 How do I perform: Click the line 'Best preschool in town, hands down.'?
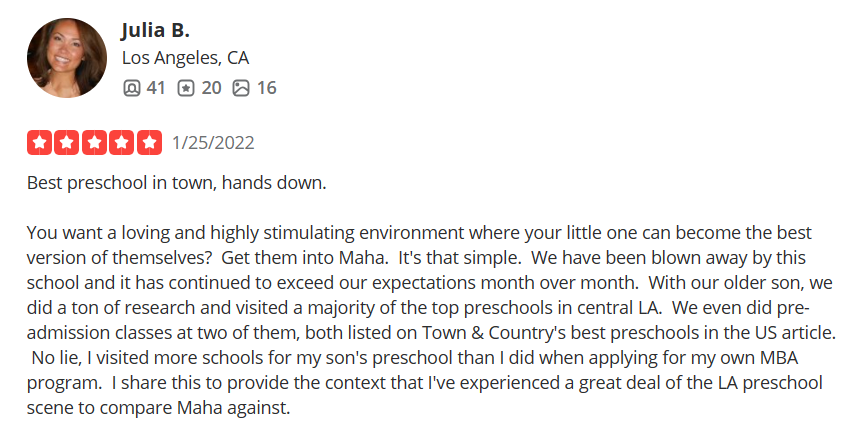tap(177, 183)
